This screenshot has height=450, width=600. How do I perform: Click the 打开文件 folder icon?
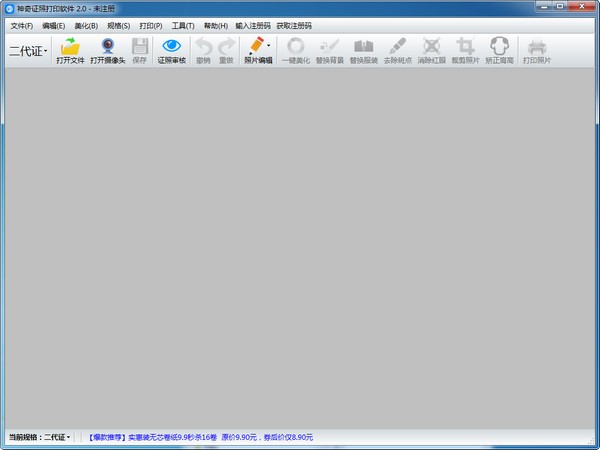[x=70, y=47]
